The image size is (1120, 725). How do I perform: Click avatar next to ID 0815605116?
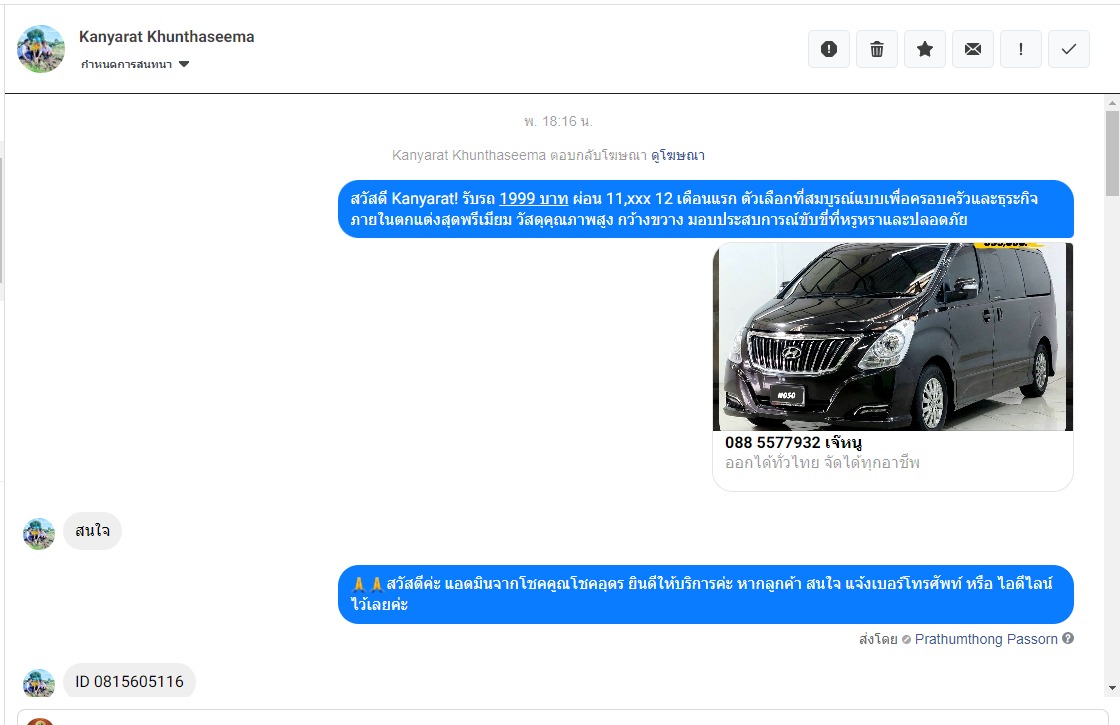point(39,683)
